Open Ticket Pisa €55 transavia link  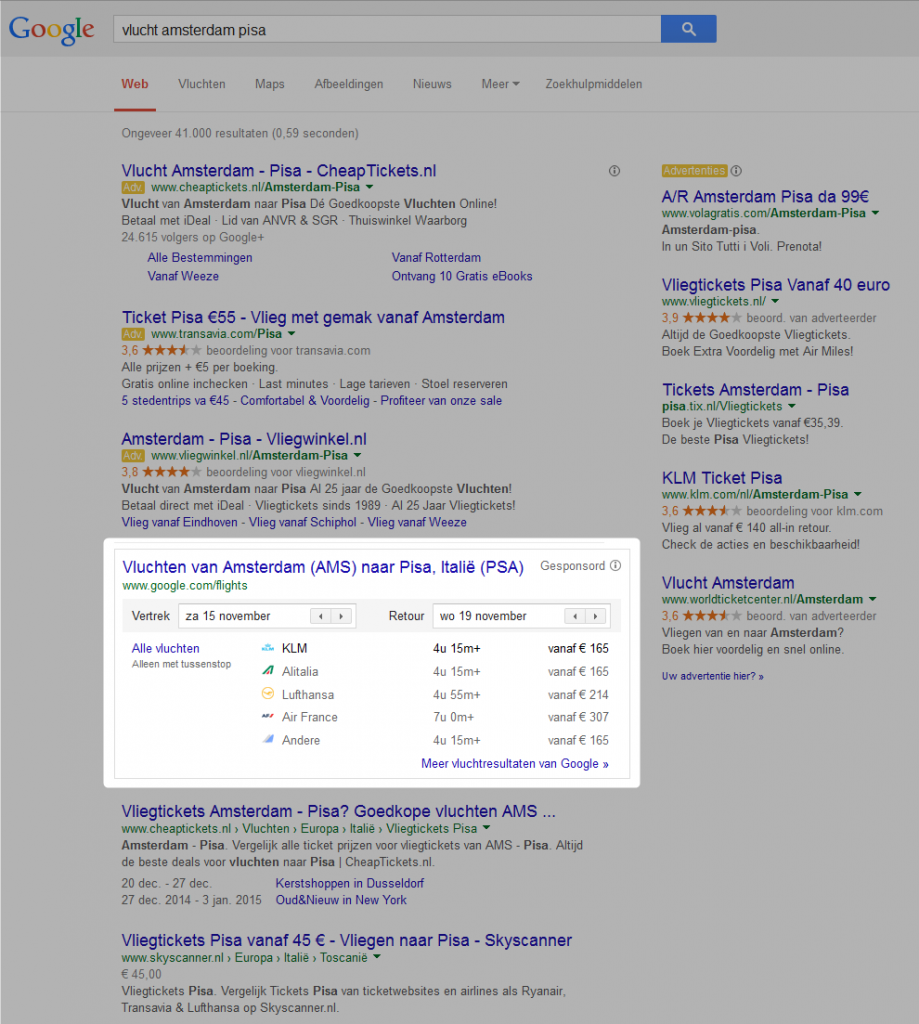pos(313,317)
